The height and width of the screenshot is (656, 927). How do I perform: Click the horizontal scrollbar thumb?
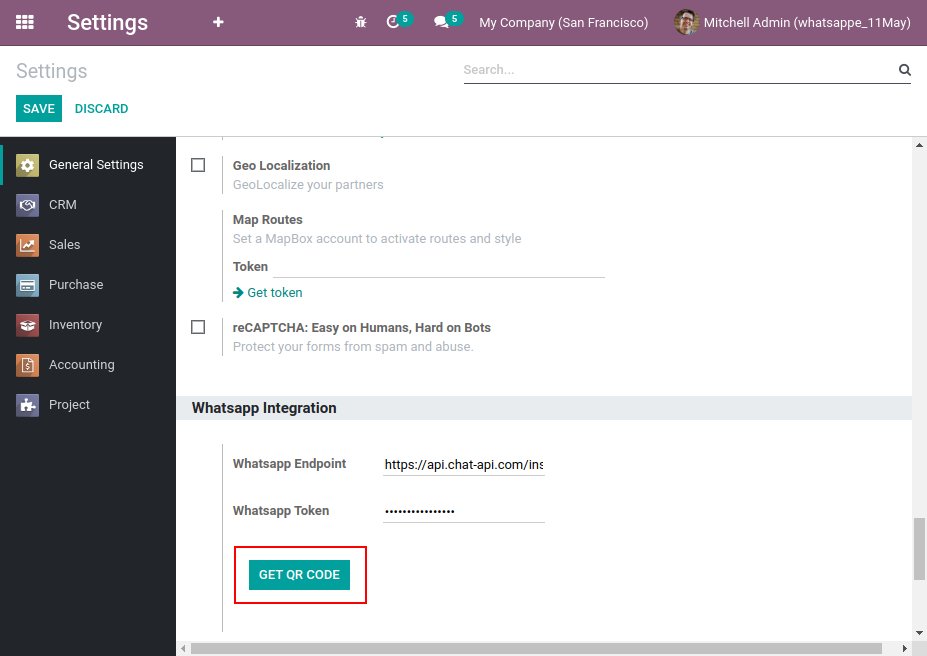point(536,648)
